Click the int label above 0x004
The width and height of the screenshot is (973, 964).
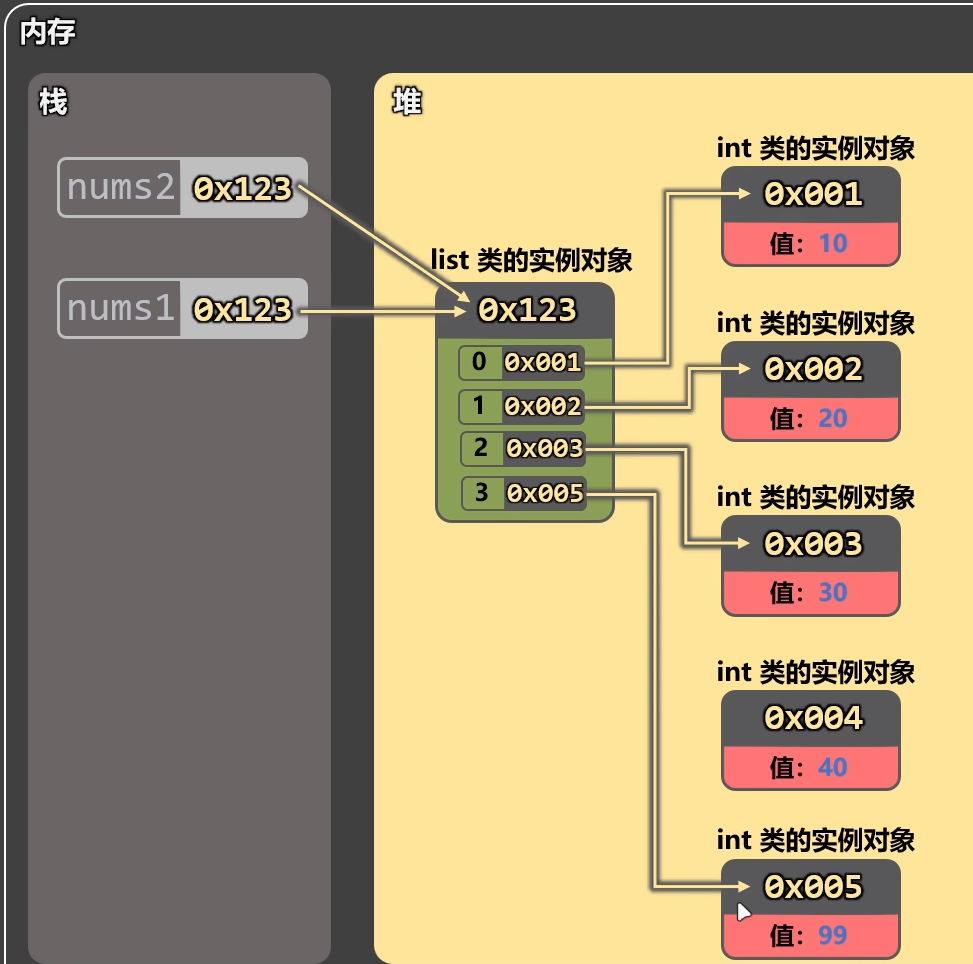click(815, 672)
